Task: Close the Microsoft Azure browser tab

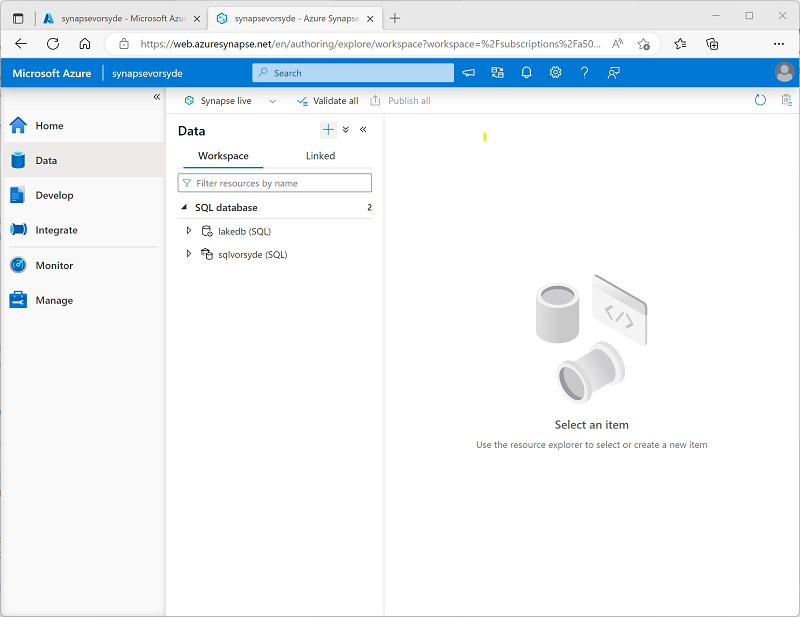Action: 197,19
